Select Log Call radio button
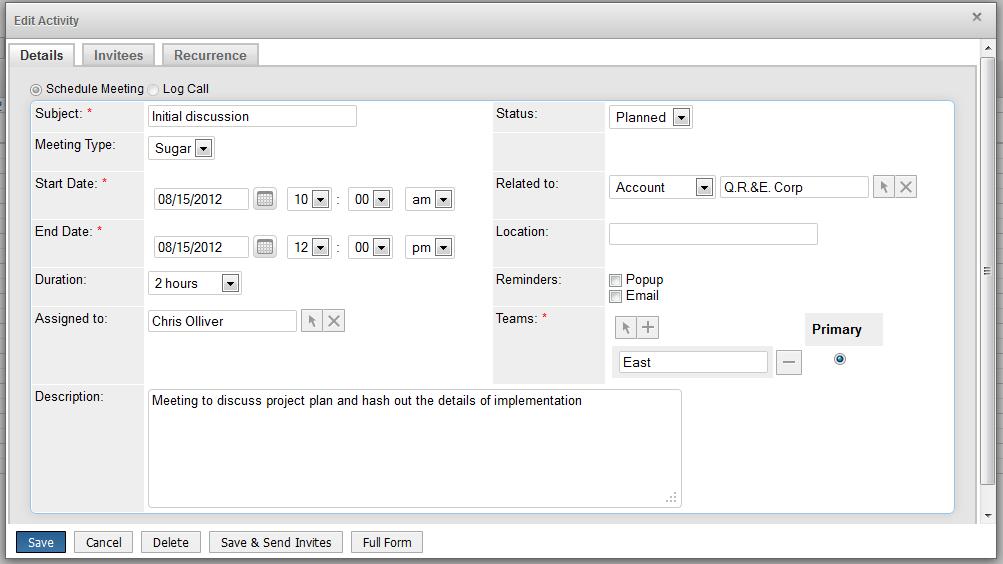The width and height of the screenshot is (1003, 564). click(154, 90)
